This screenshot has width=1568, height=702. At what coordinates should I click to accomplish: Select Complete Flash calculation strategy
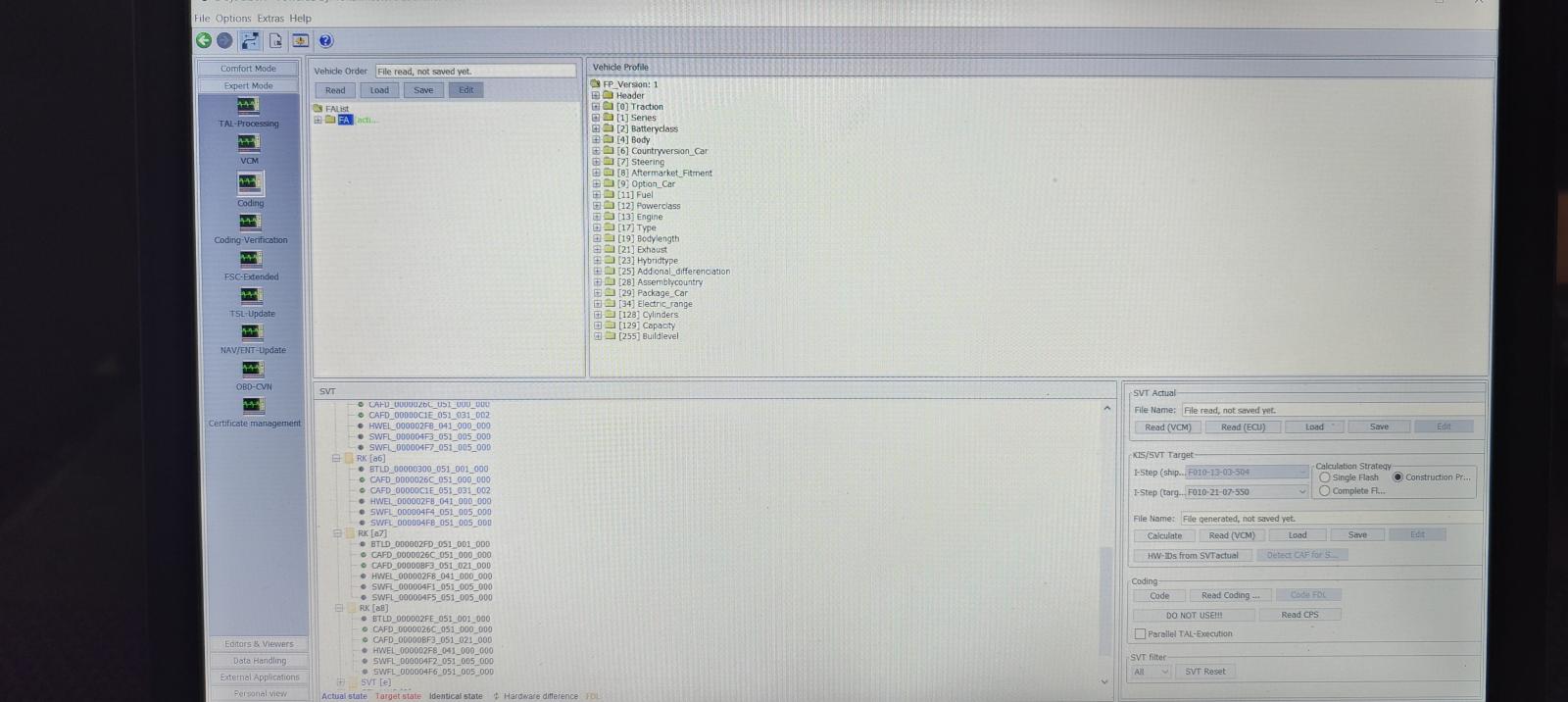pos(1325,491)
